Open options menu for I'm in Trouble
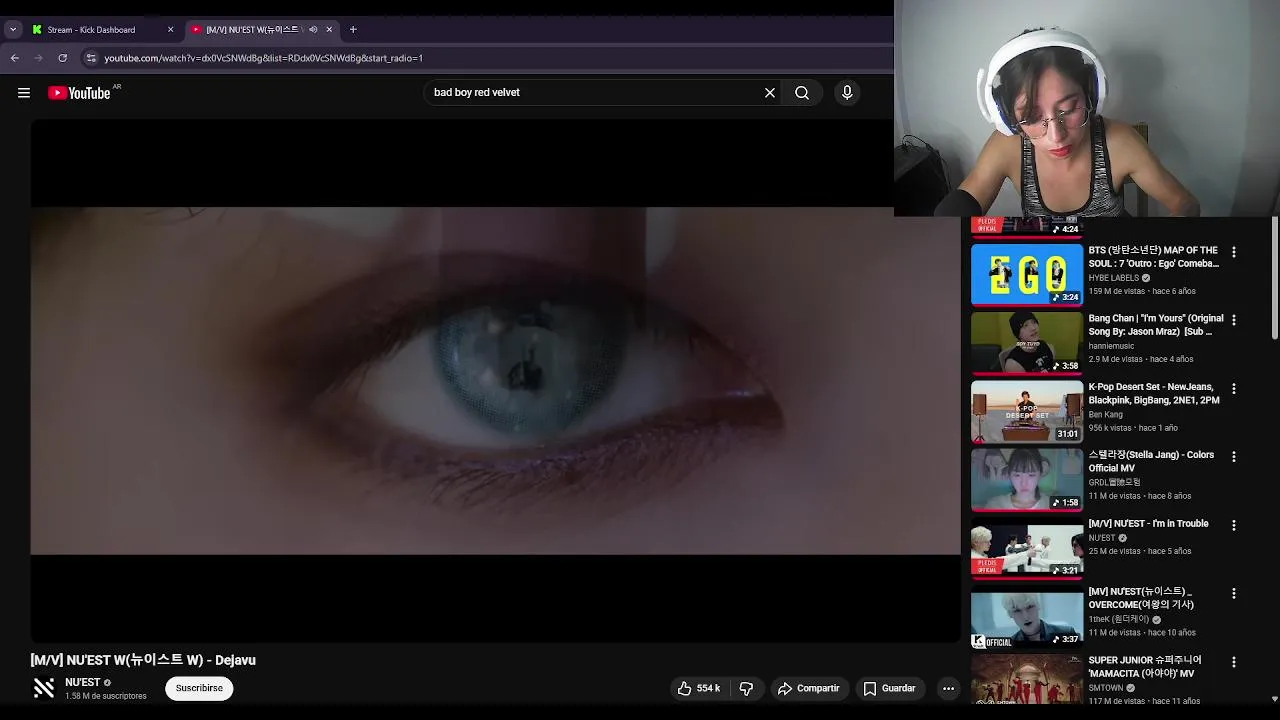This screenshot has height=720, width=1280. point(1233,525)
